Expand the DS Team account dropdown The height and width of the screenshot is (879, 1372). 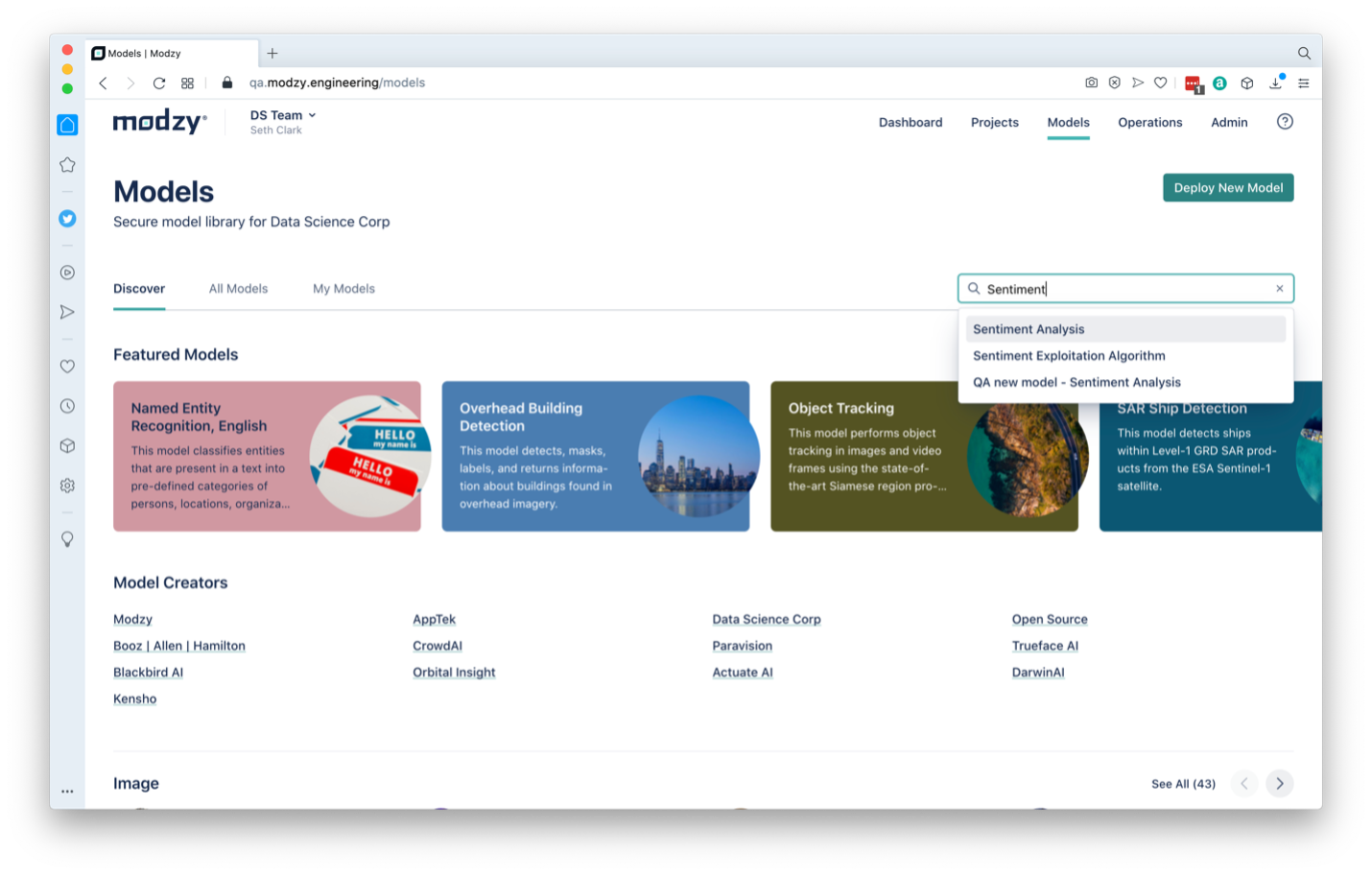coord(283,115)
